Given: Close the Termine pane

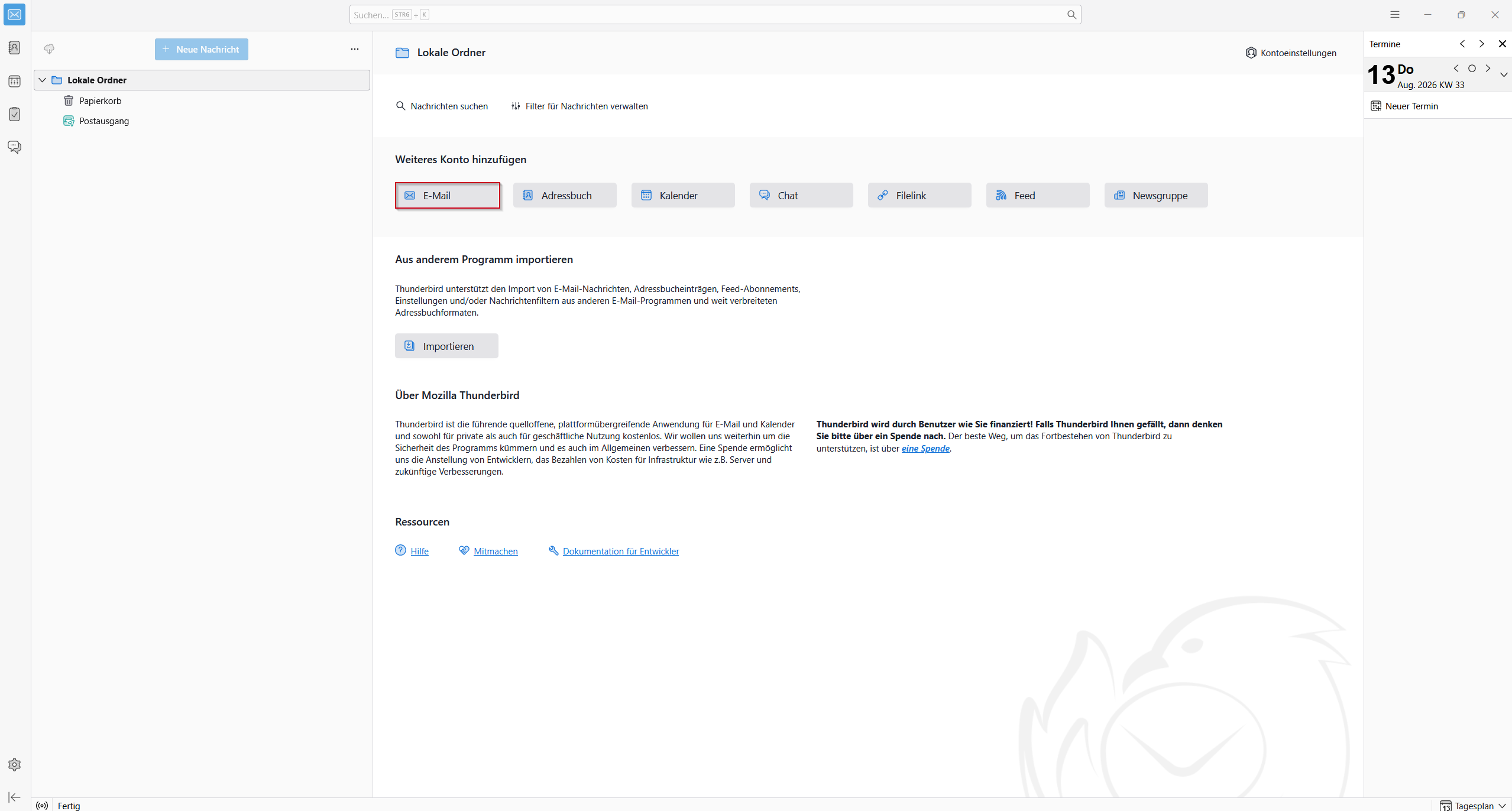Looking at the screenshot, I should tap(1502, 44).
